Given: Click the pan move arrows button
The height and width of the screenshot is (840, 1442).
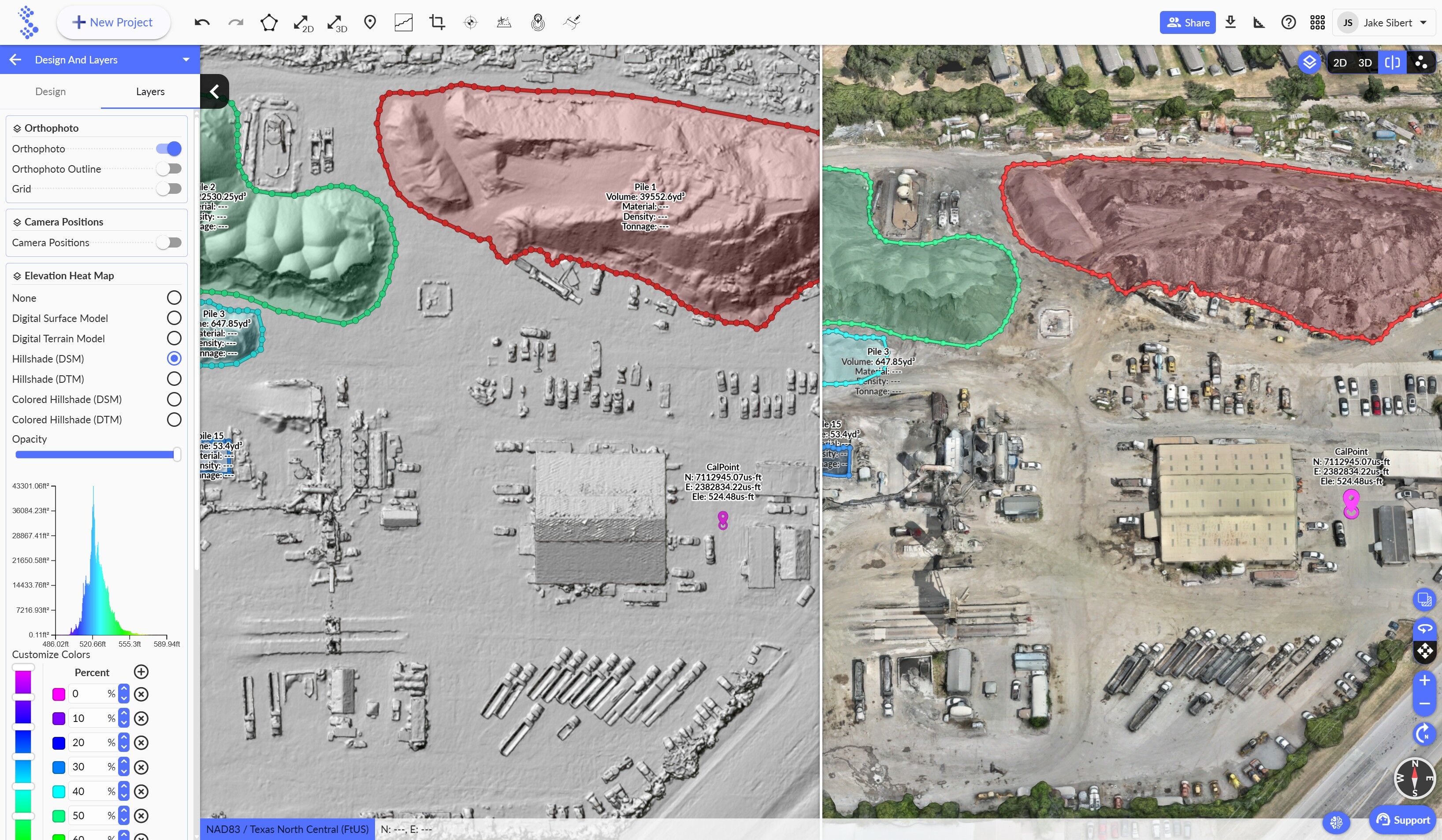Looking at the screenshot, I should (x=1425, y=651).
